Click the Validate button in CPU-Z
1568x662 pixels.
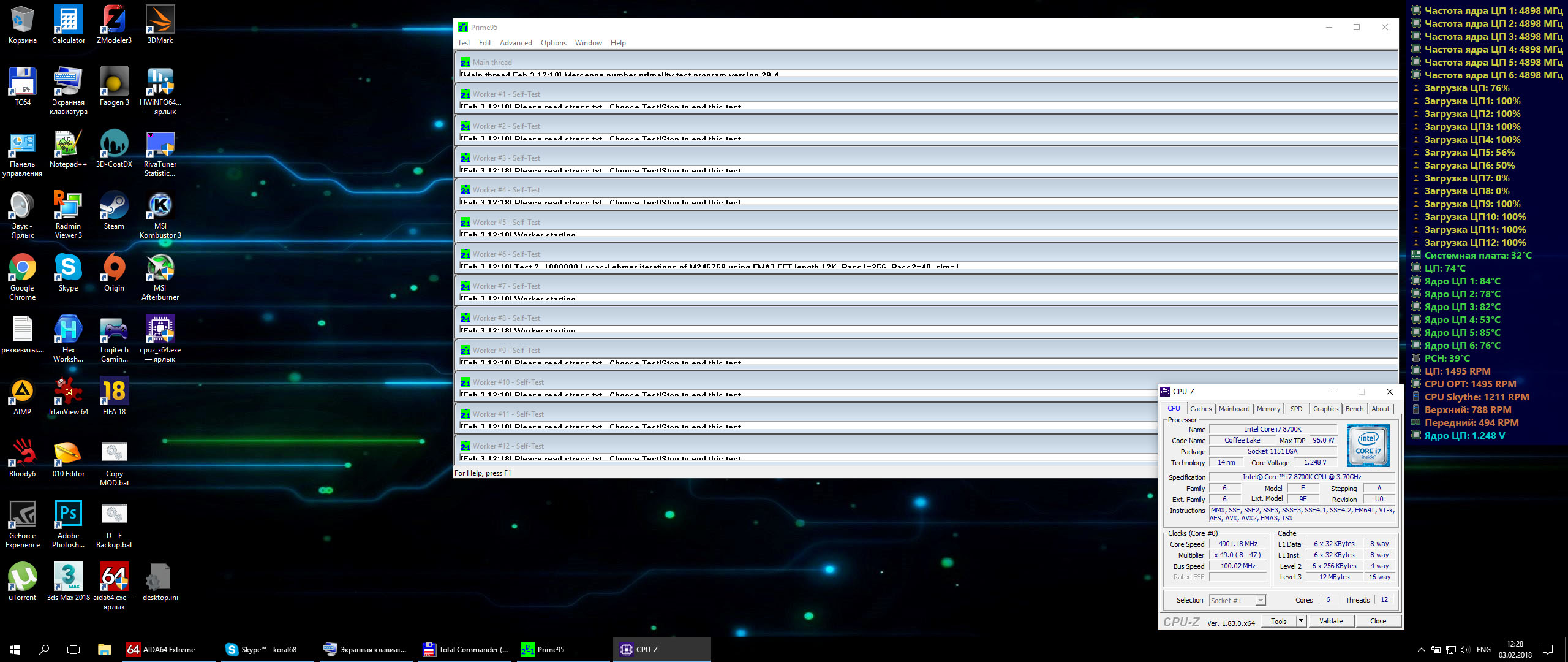pos(1331,621)
